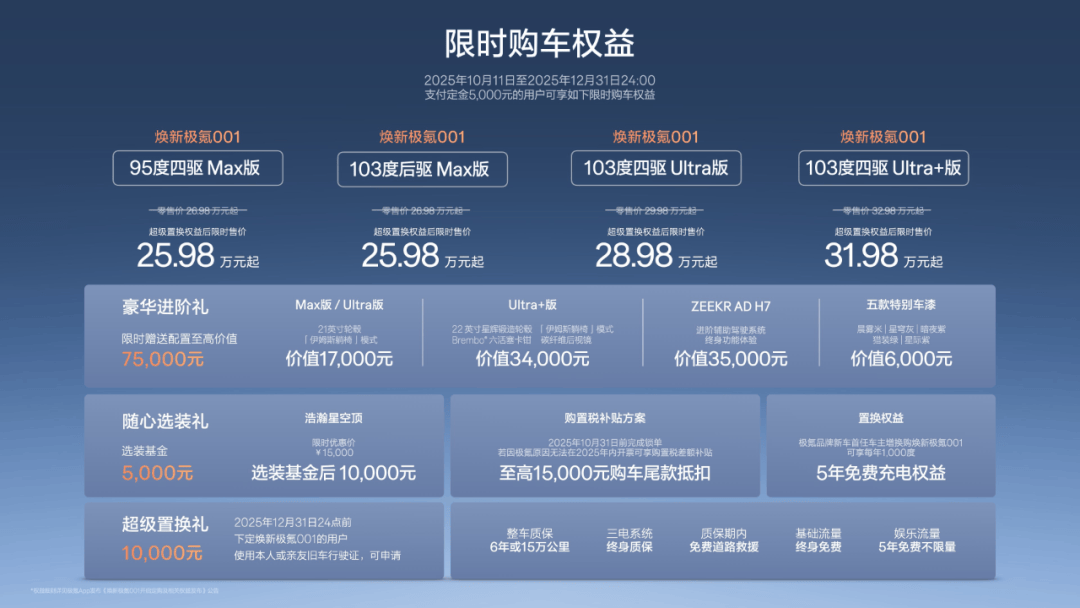Open the 购置税补贴方案 card
This screenshot has width=1080, height=608.
[604, 446]
